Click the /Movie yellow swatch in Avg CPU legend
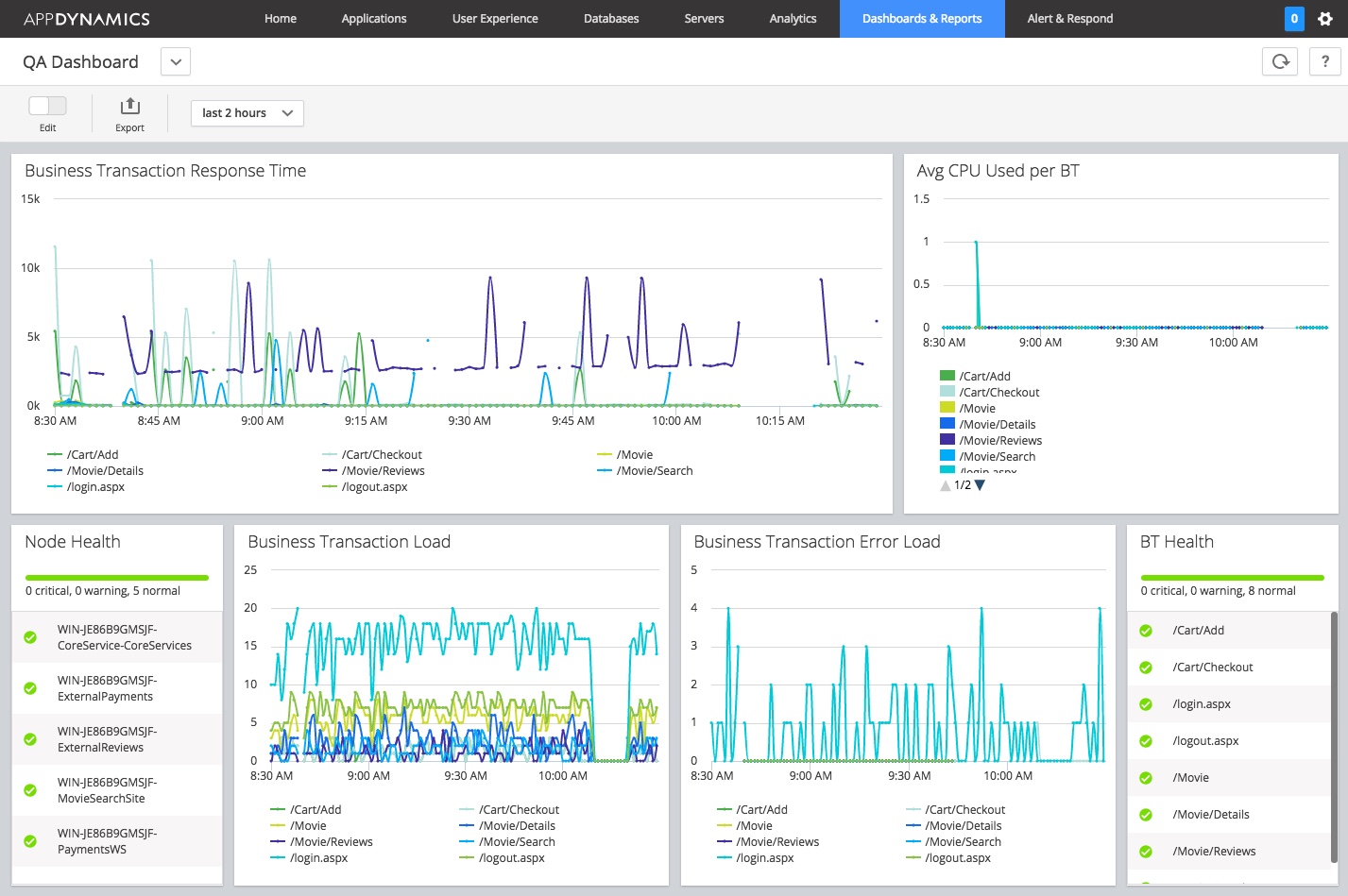This screenshot has width=1348, height=896. [947, 408]
